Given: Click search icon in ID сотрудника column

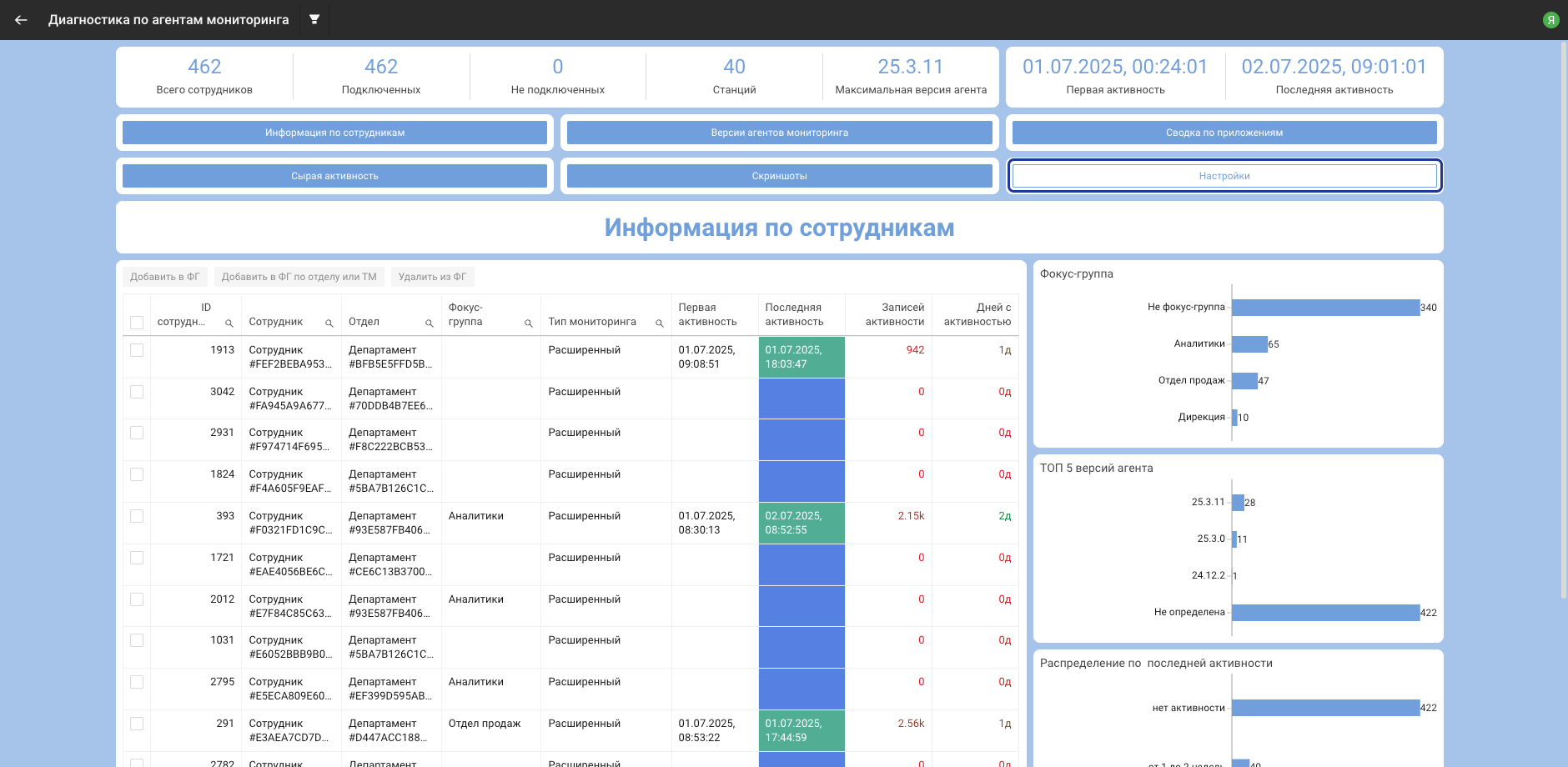Looking at the screenshot, I should tap(229, 323).
